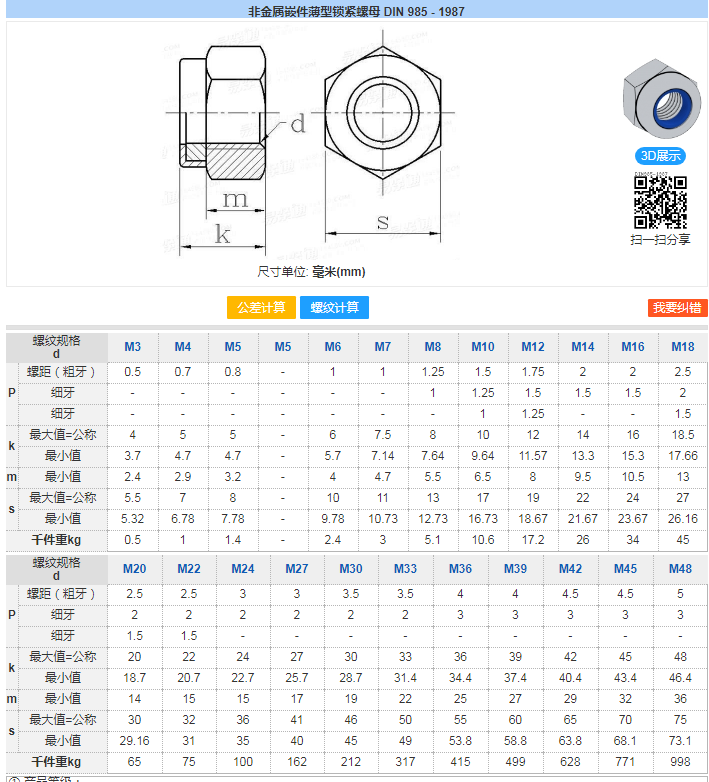Click the M16 thread size link
The height and width of the screenshot is (782, 709).
tap(632, 347)
